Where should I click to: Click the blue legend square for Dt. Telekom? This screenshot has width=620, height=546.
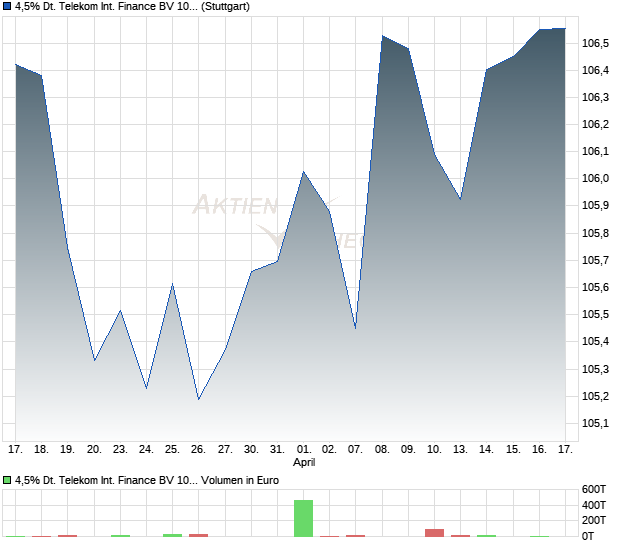[x=7, y=7]
